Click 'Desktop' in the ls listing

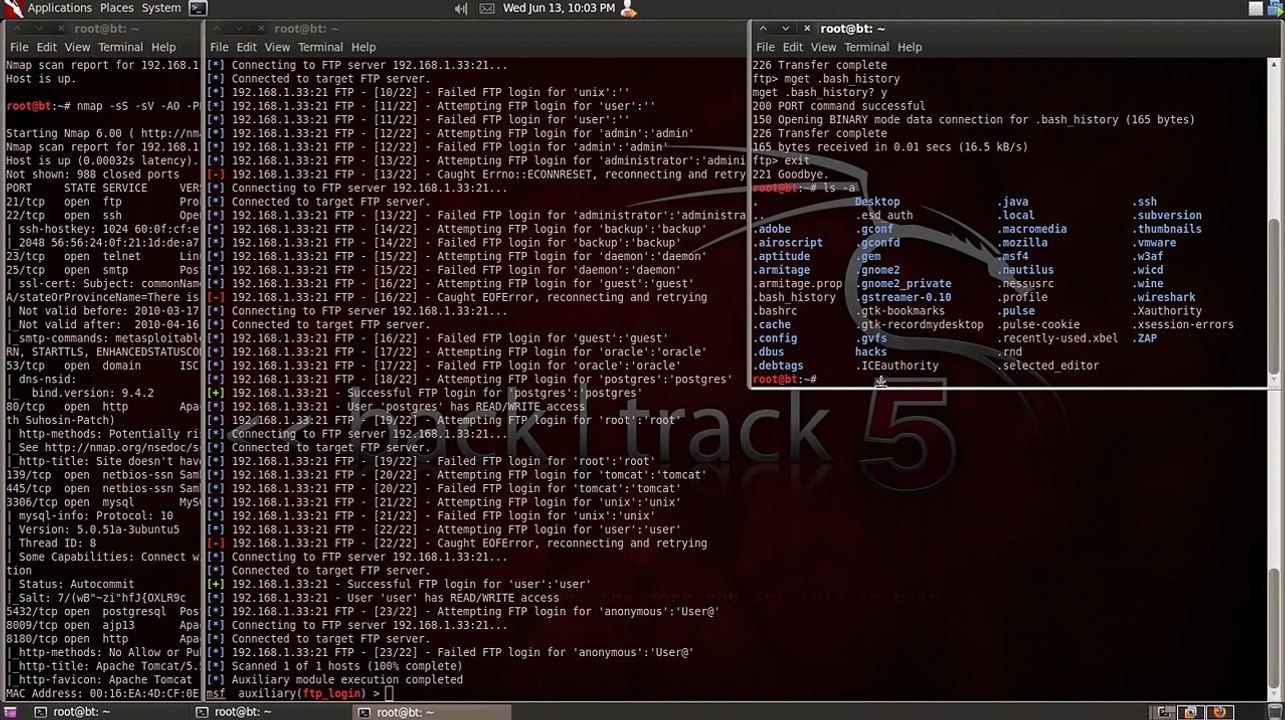tap(877, 202)
